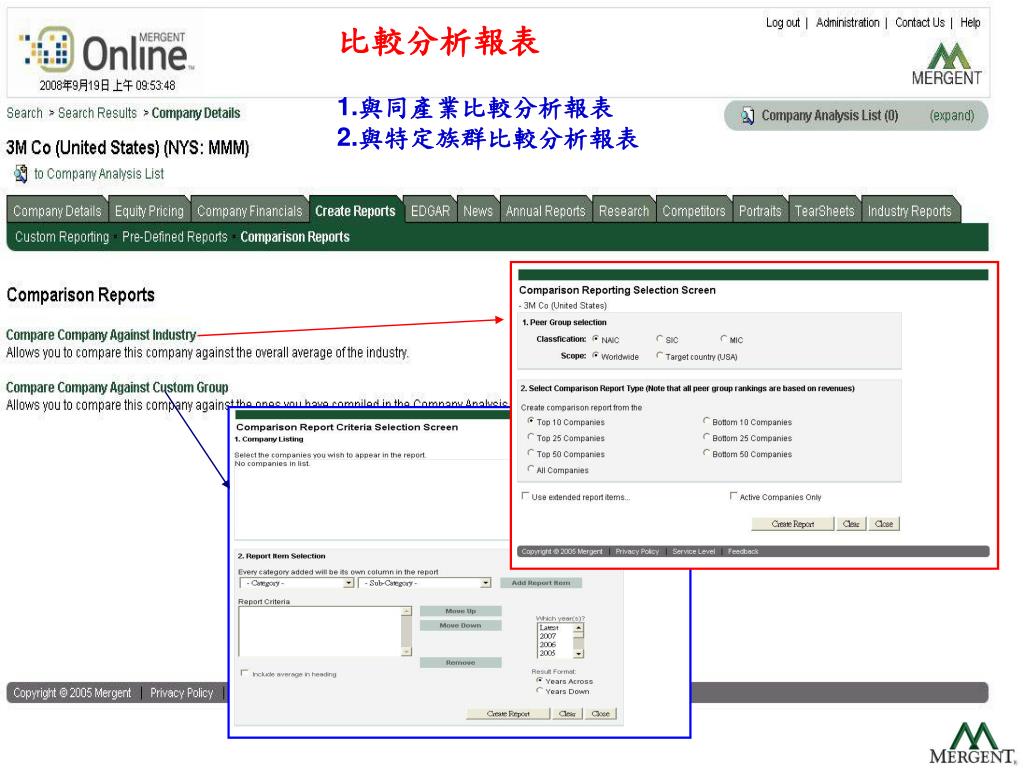
Task: Click Add Report Item button
Action: pos(541,583)
